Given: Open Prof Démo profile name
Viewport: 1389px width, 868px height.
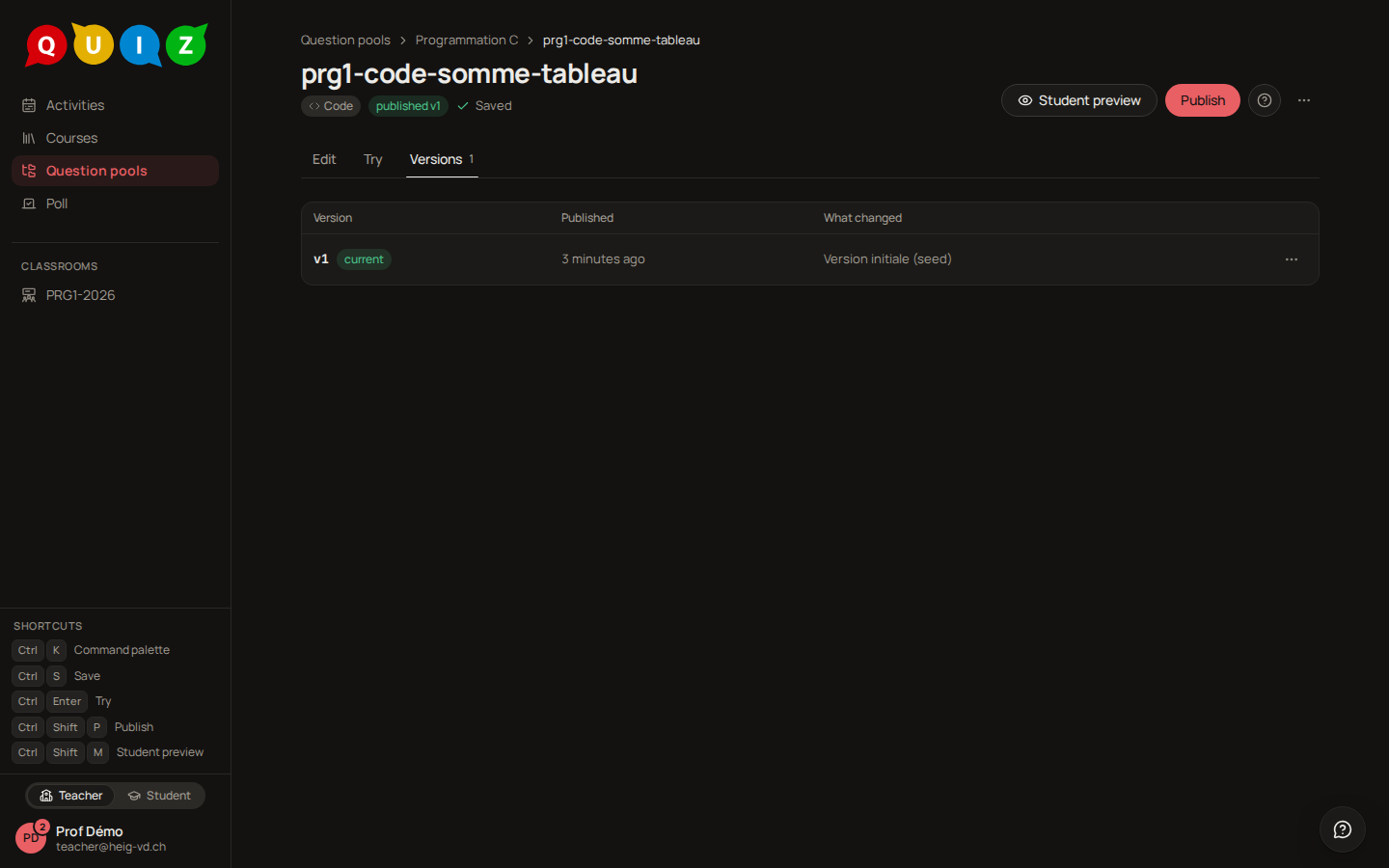Looking at the screenshot, I should pos(89,831).
